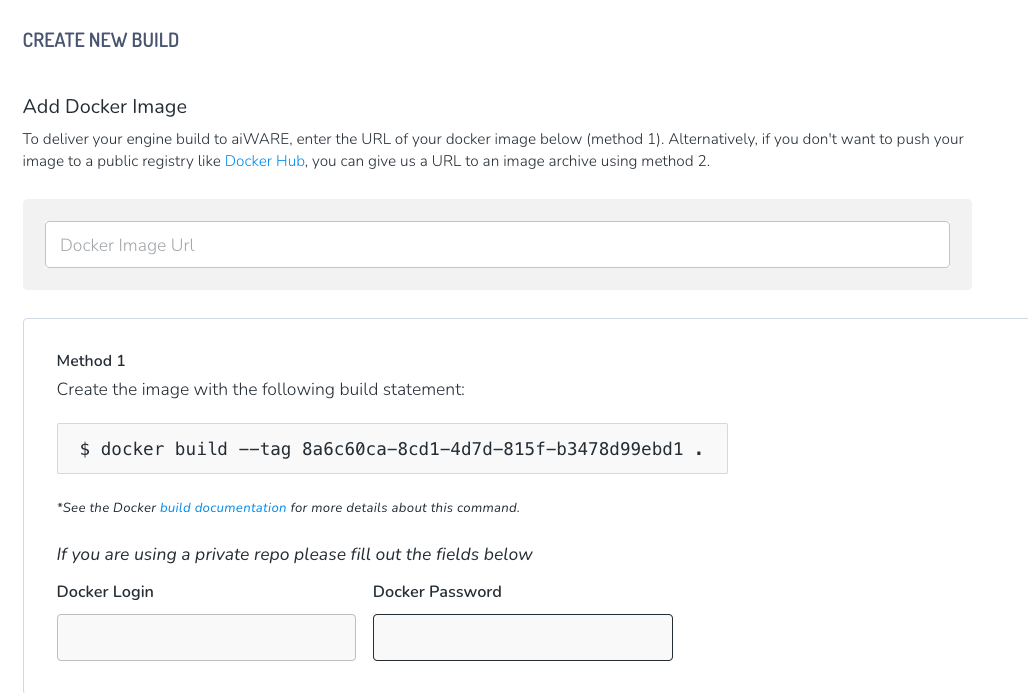Click the 'Create the image' instruction text

261,389
